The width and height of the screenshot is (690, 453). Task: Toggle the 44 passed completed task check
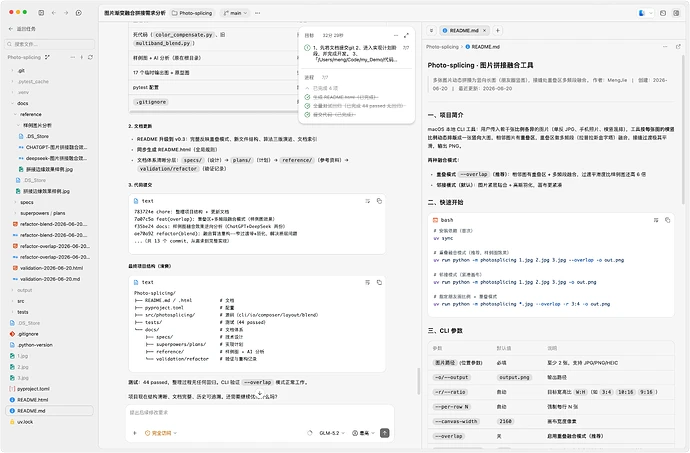click(x=307, y=106)
